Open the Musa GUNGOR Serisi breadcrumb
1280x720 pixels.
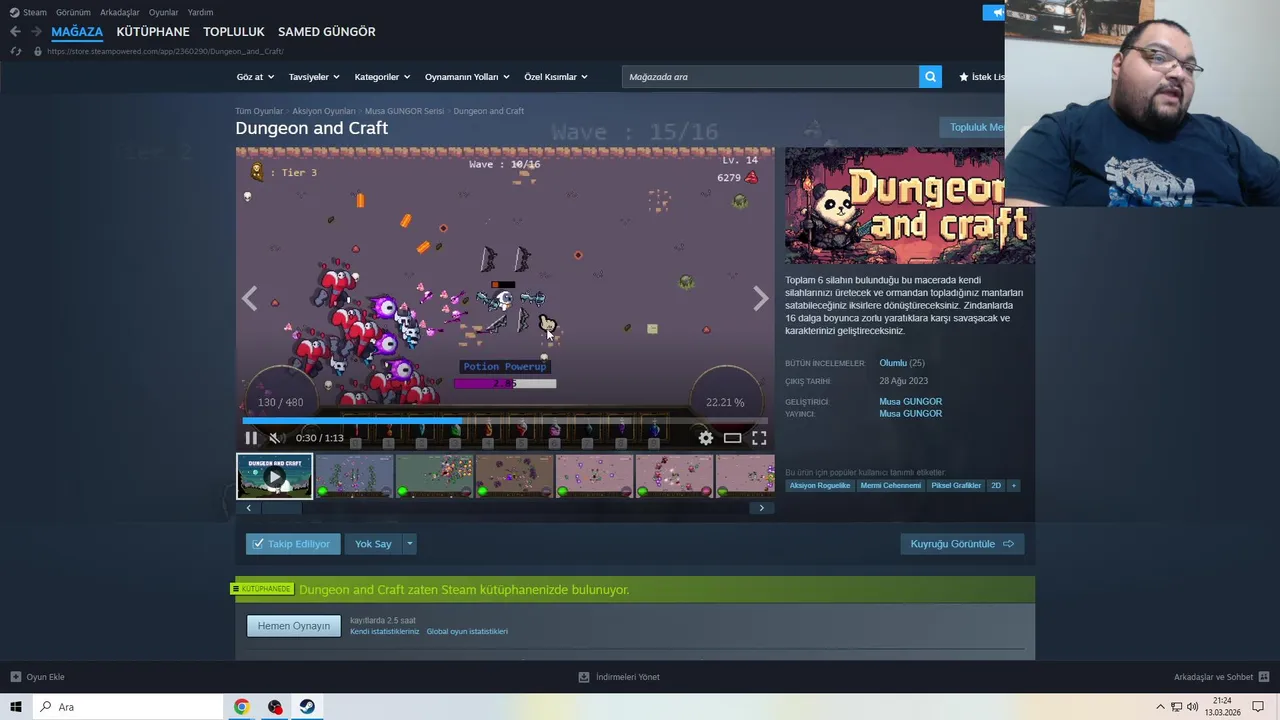404,111
